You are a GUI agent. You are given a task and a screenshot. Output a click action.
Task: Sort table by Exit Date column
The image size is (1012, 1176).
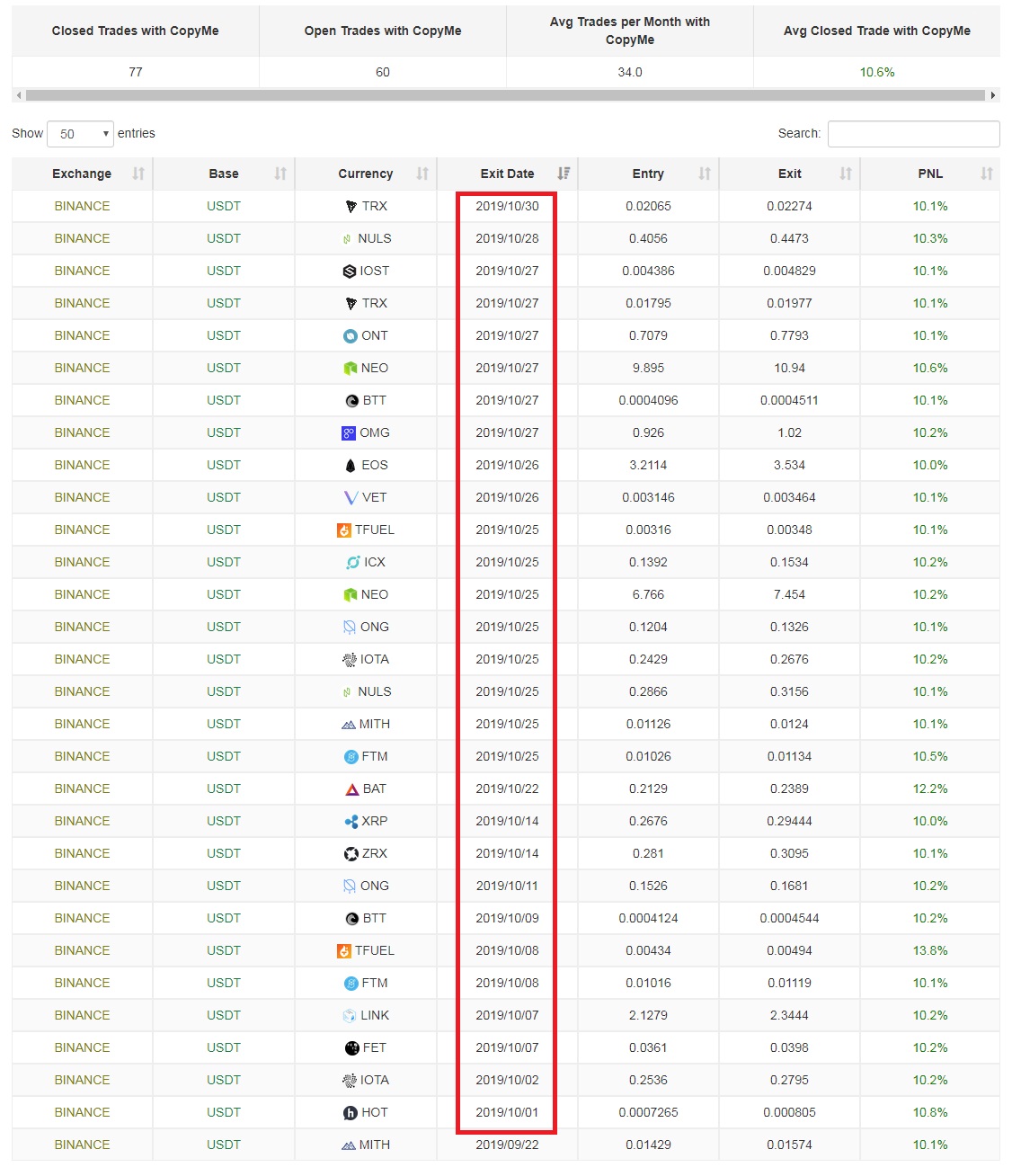[564, 174]
